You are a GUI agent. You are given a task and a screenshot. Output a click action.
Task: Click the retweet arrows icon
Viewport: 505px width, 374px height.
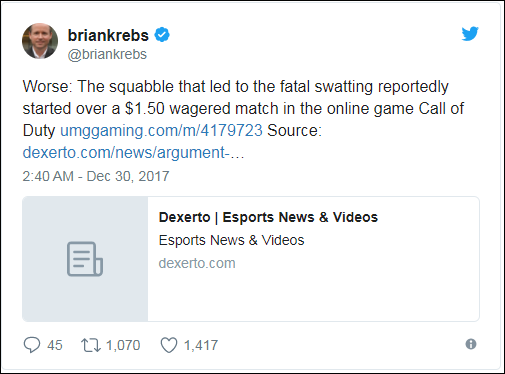[91, 345]
